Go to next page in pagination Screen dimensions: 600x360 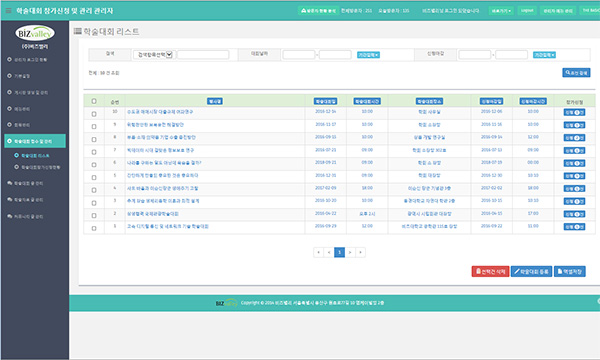click(350, 252)
